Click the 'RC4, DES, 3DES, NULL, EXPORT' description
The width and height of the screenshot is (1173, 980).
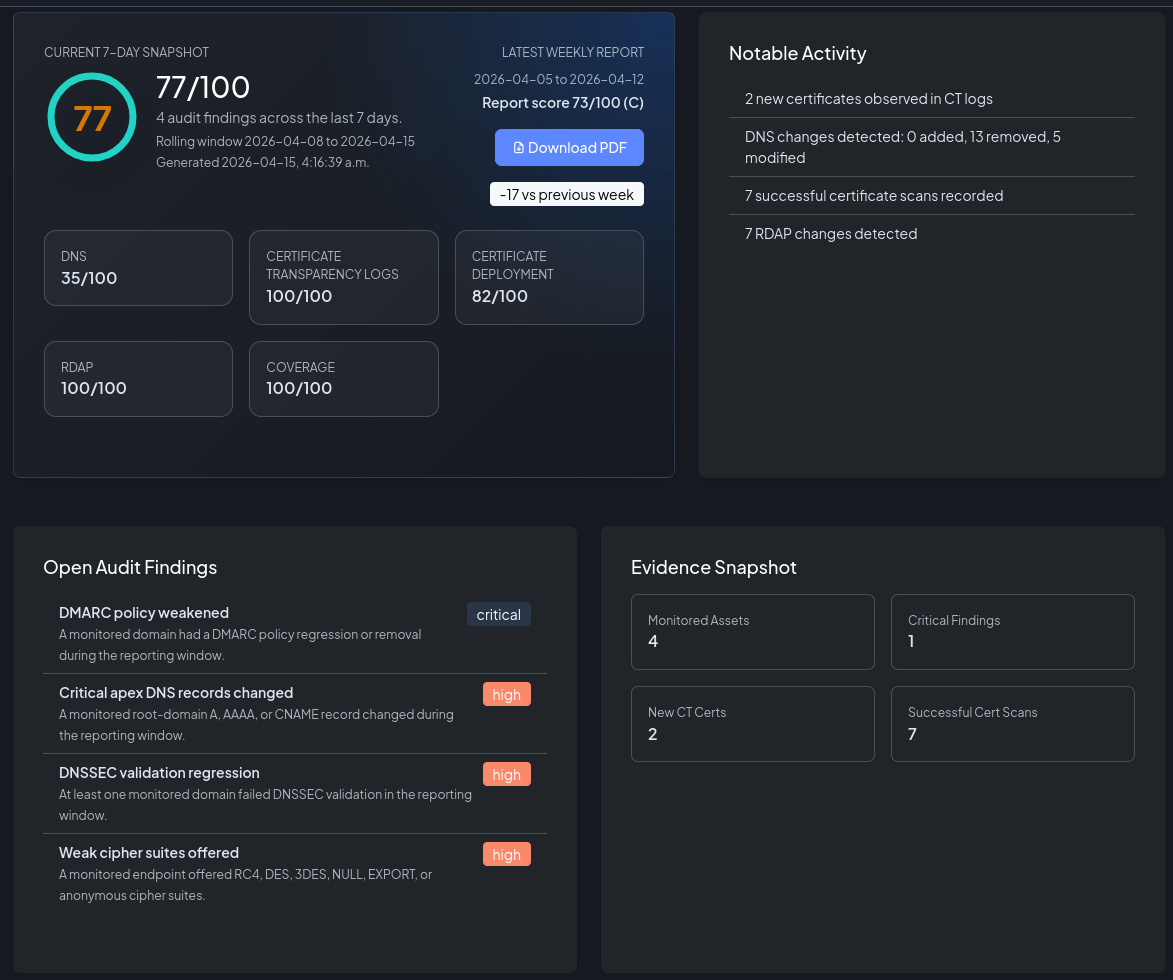click(x=245, y=885)
